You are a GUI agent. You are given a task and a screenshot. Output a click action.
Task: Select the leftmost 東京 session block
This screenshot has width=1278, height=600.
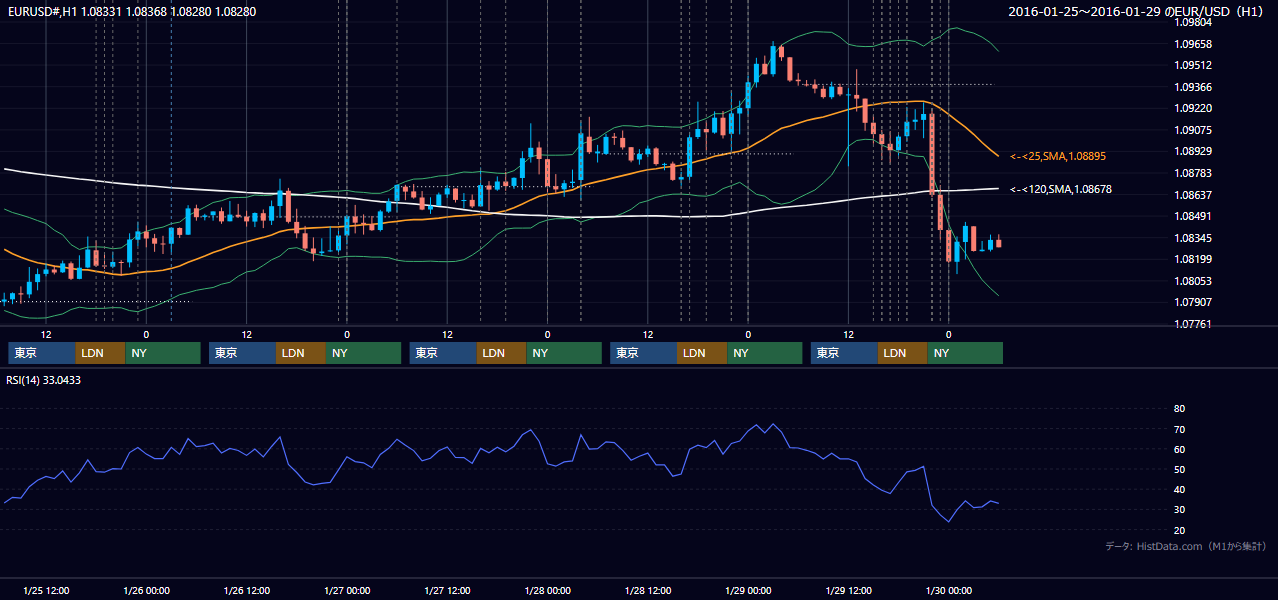click(x=42, y=353)
